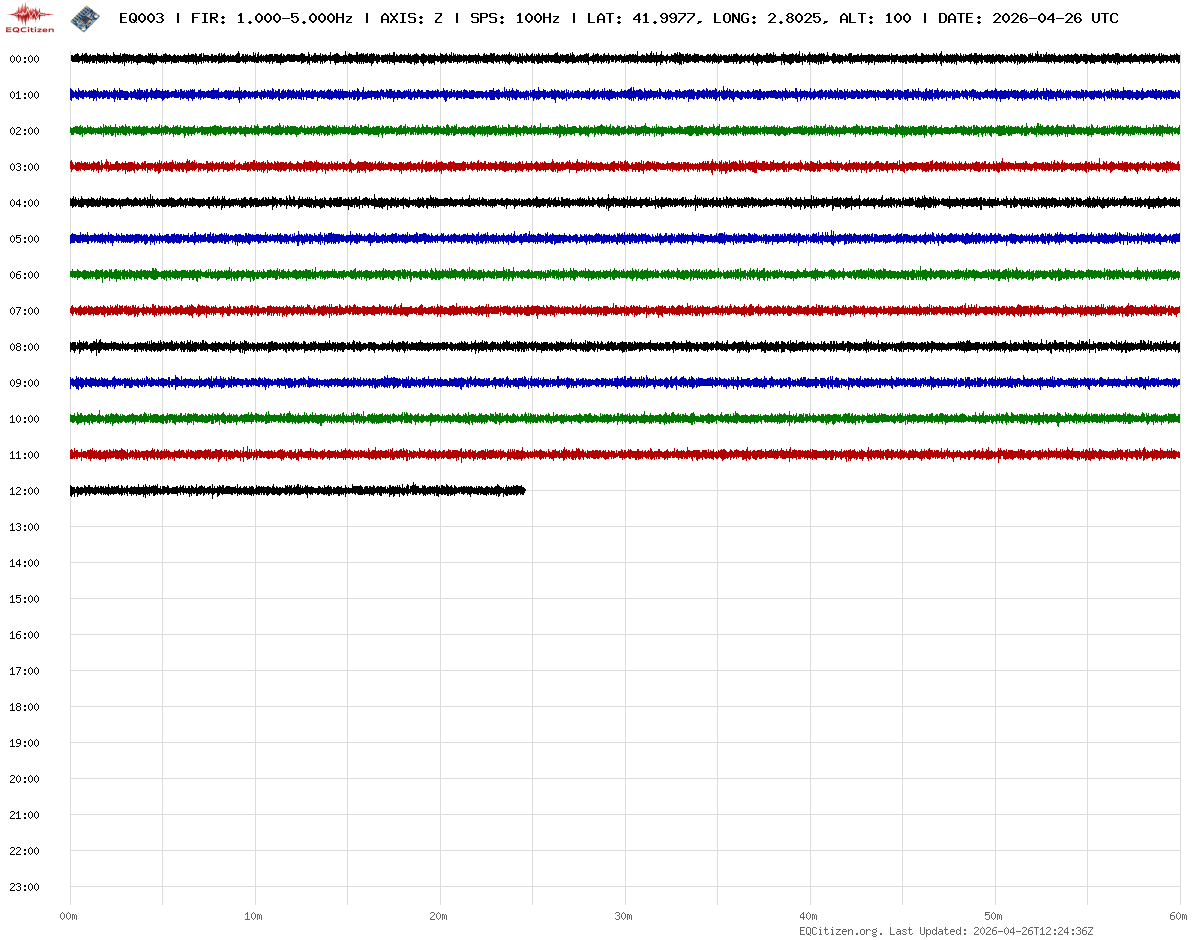1200x940 pixels.
Task: Click the 50m tick on the minute axis
Action: click(994, 916)
